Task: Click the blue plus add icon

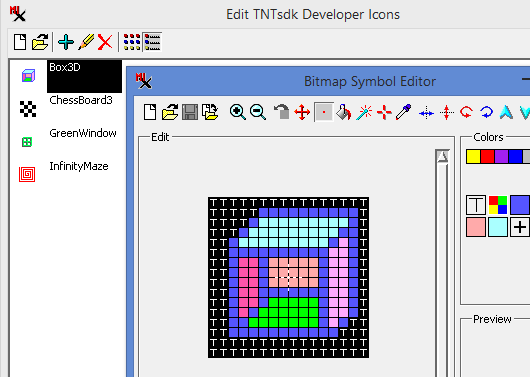Action: [x=66, y=42]
